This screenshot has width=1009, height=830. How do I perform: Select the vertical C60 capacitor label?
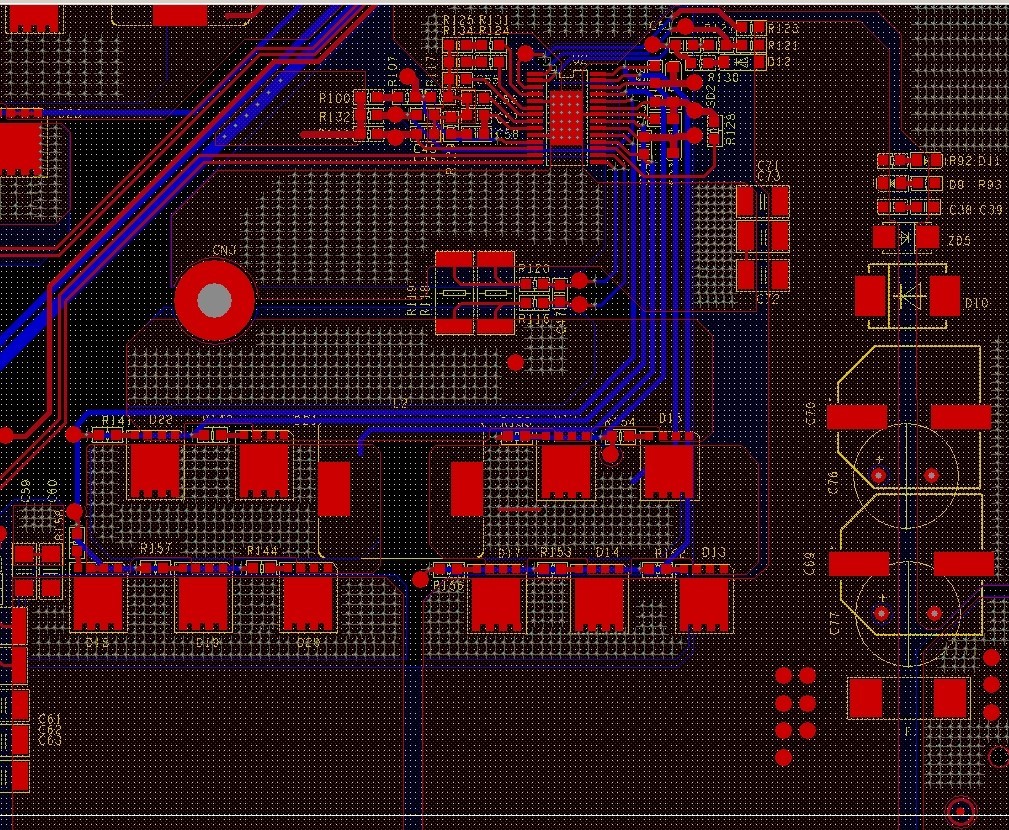point(53,491)
